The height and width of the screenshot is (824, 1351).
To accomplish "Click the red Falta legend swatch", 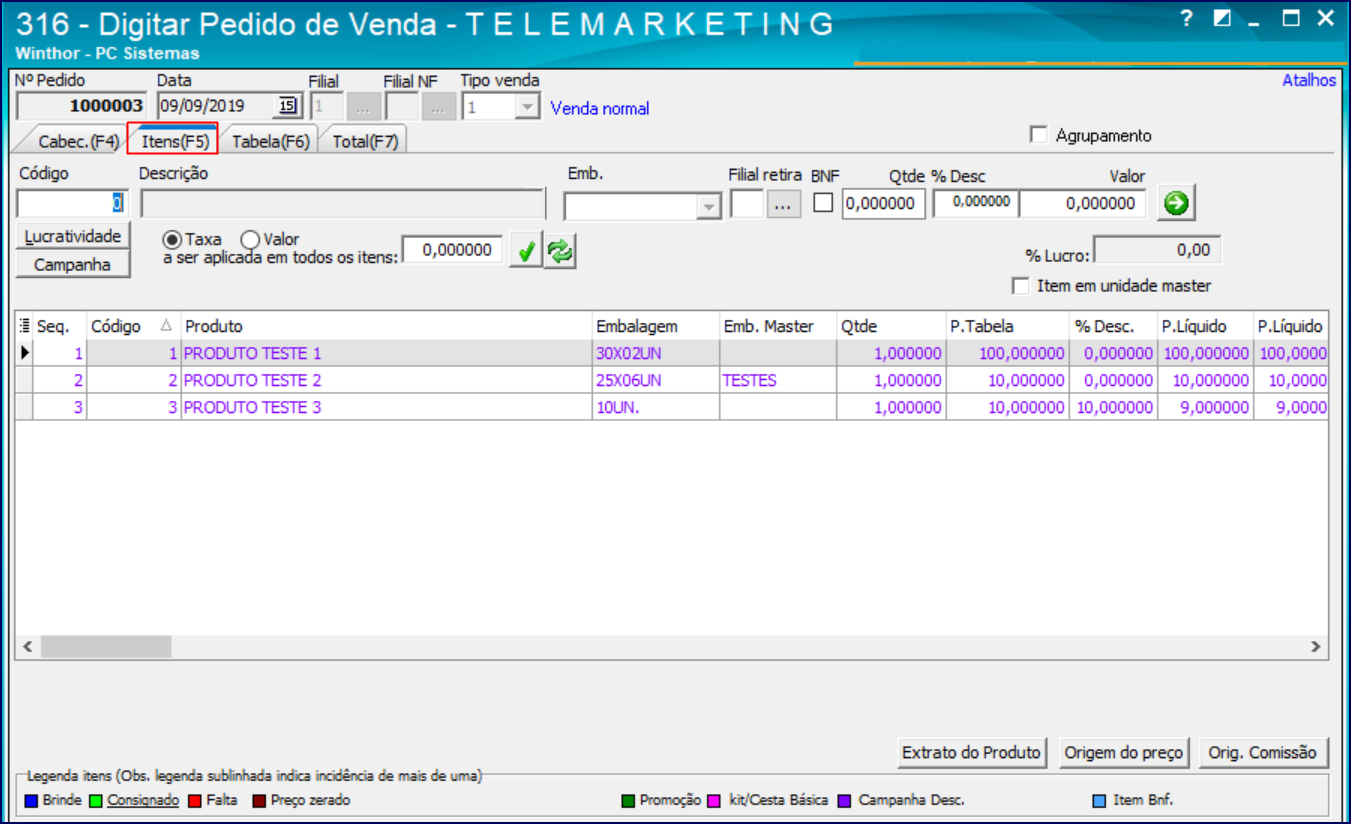I will (x=195, y=801).
